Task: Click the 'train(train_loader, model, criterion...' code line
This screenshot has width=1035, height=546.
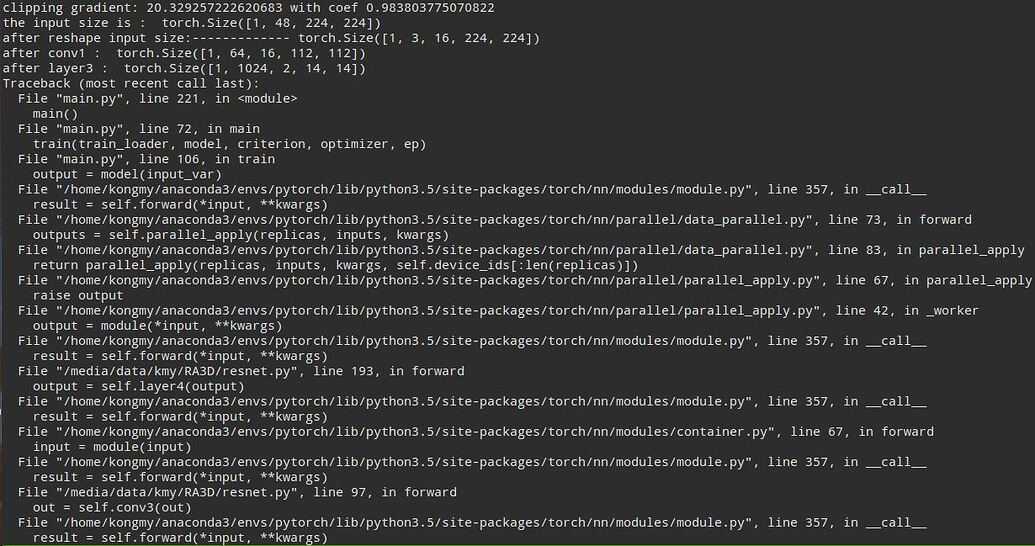Action: pos(229,144)
